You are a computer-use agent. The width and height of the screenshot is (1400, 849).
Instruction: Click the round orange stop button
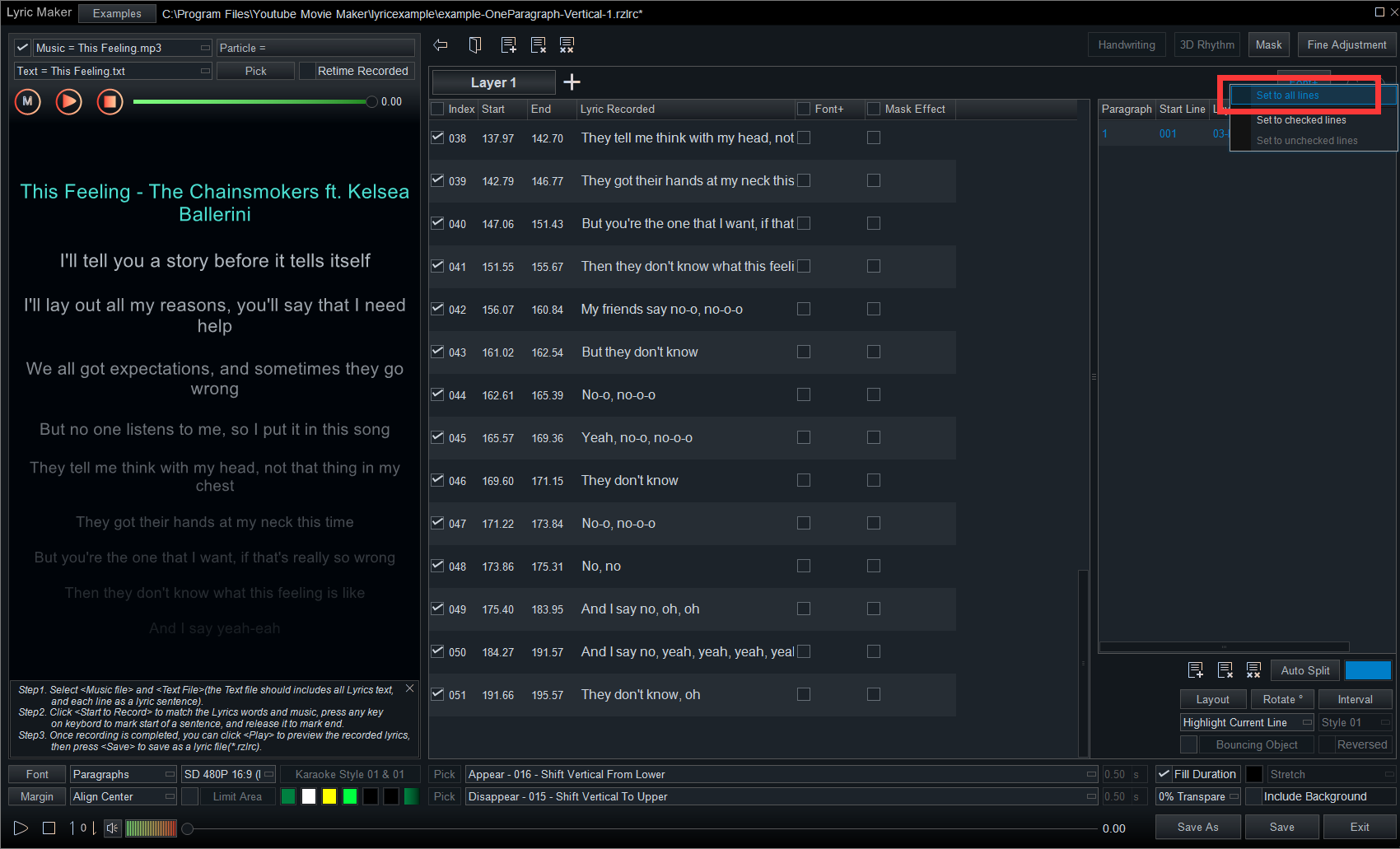tap(110, 101)
